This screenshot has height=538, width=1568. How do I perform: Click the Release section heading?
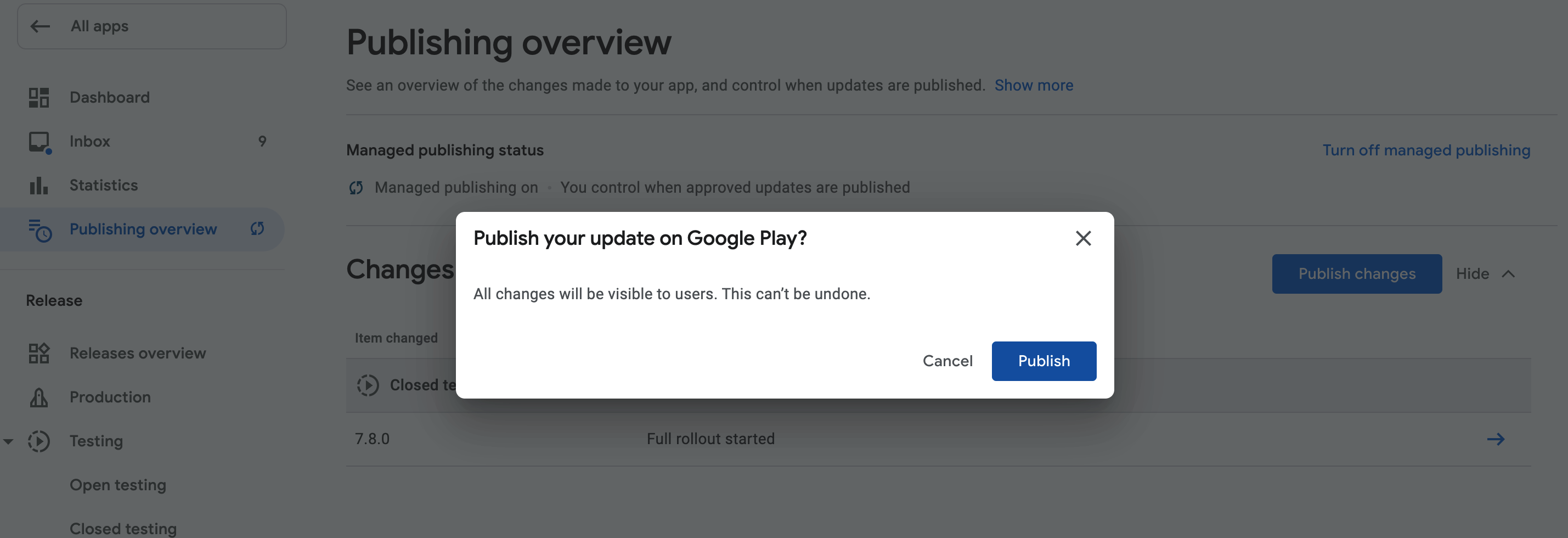(54, 300)
